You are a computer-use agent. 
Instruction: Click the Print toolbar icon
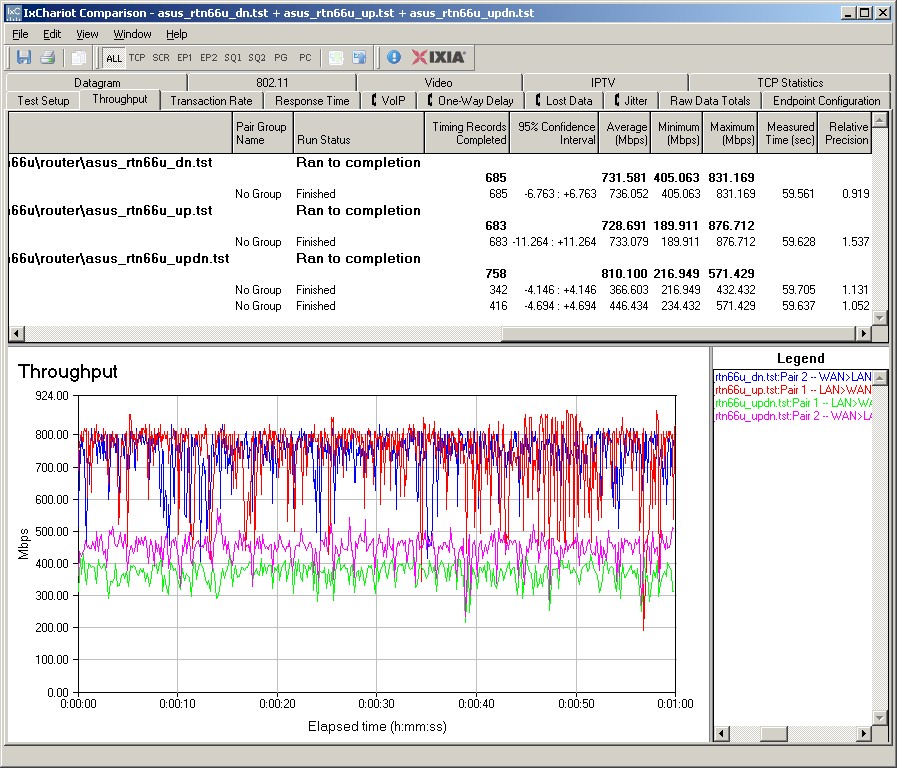click(47, 57)
